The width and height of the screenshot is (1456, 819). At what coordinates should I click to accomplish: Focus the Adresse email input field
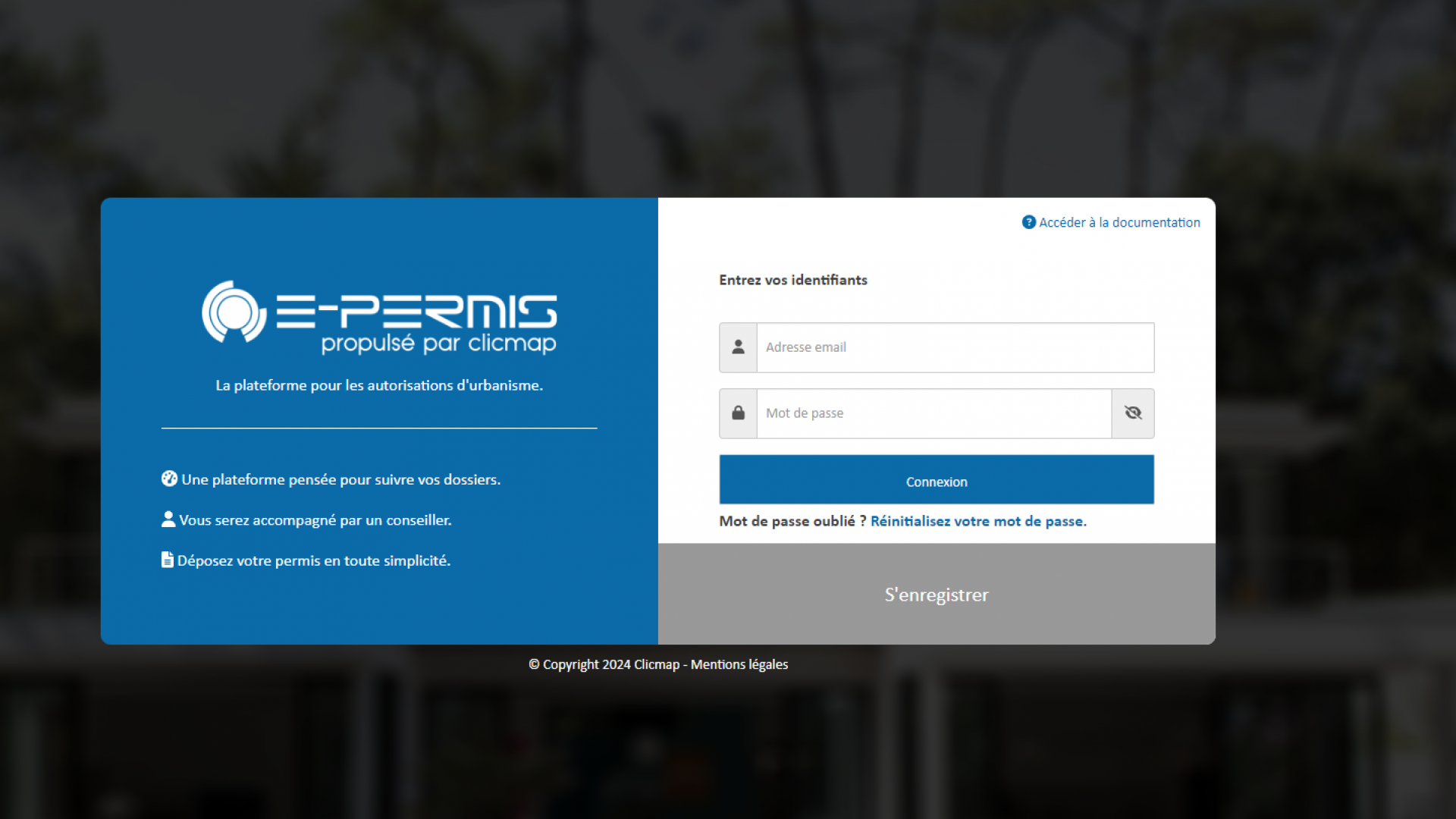[955, 347]
